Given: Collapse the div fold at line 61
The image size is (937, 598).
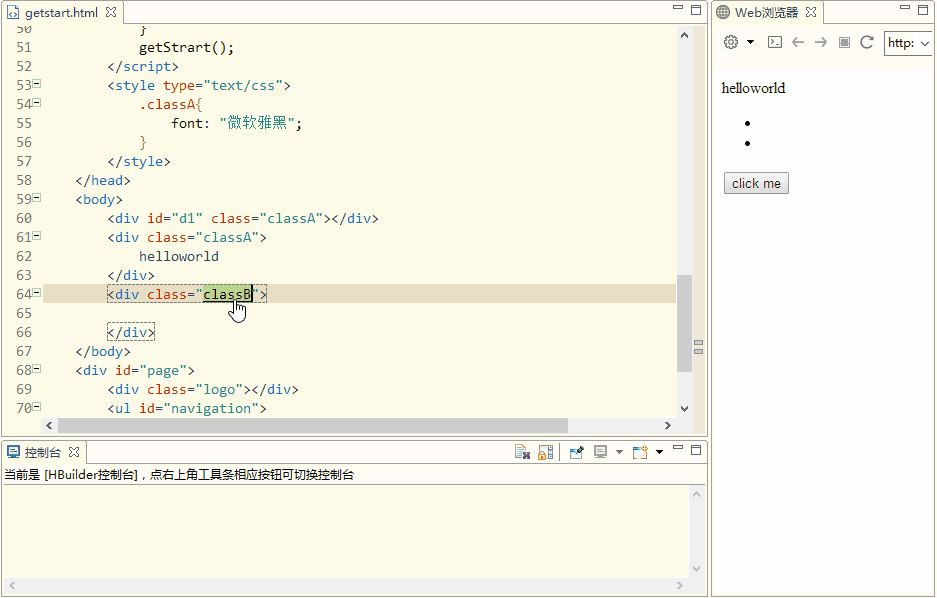Looking at the screenshot, I should [36, 236].
